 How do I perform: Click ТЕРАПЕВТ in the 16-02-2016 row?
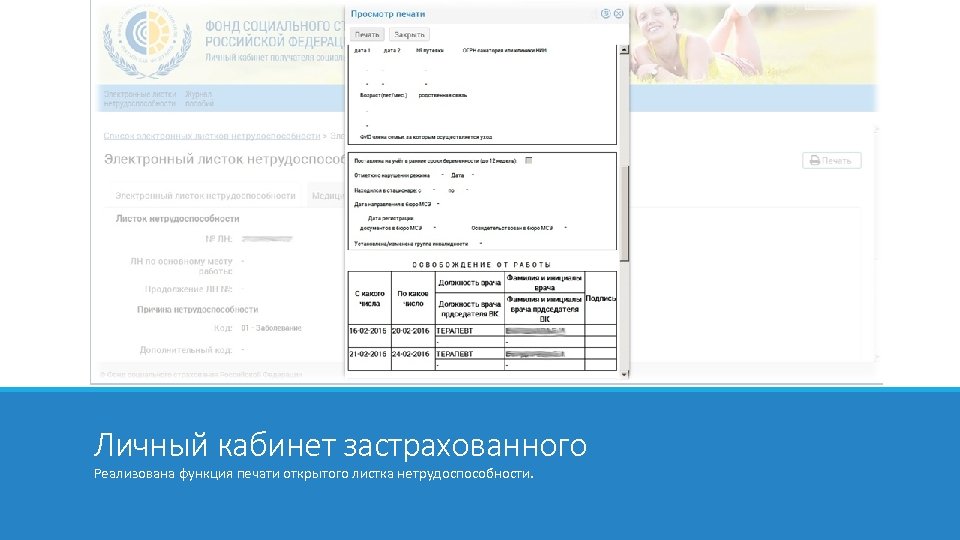(454, 331)
